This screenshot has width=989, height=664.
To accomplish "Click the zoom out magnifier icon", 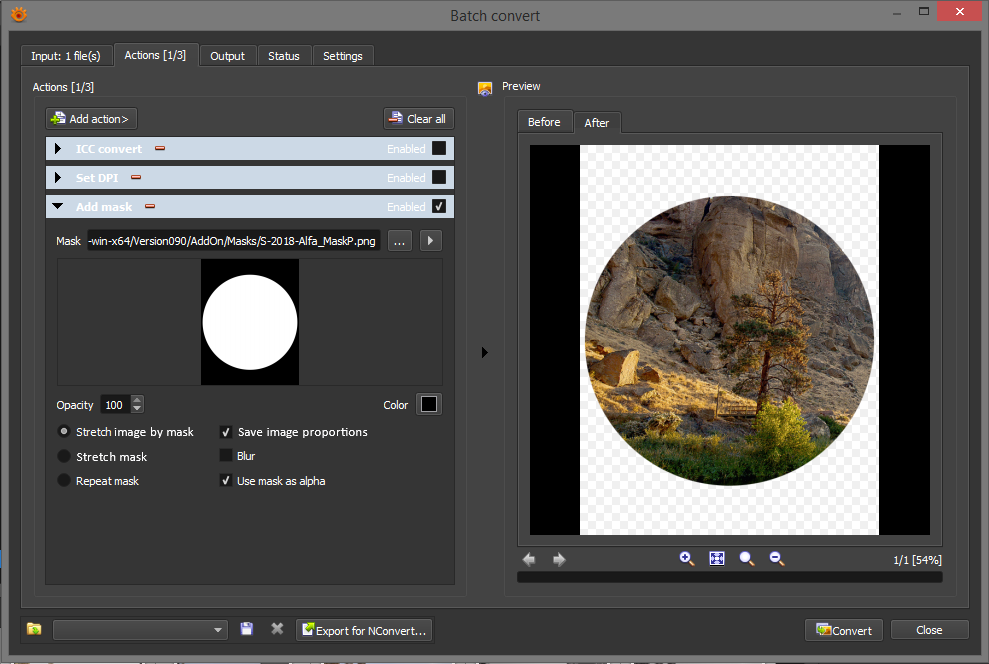I will point(777,559).
